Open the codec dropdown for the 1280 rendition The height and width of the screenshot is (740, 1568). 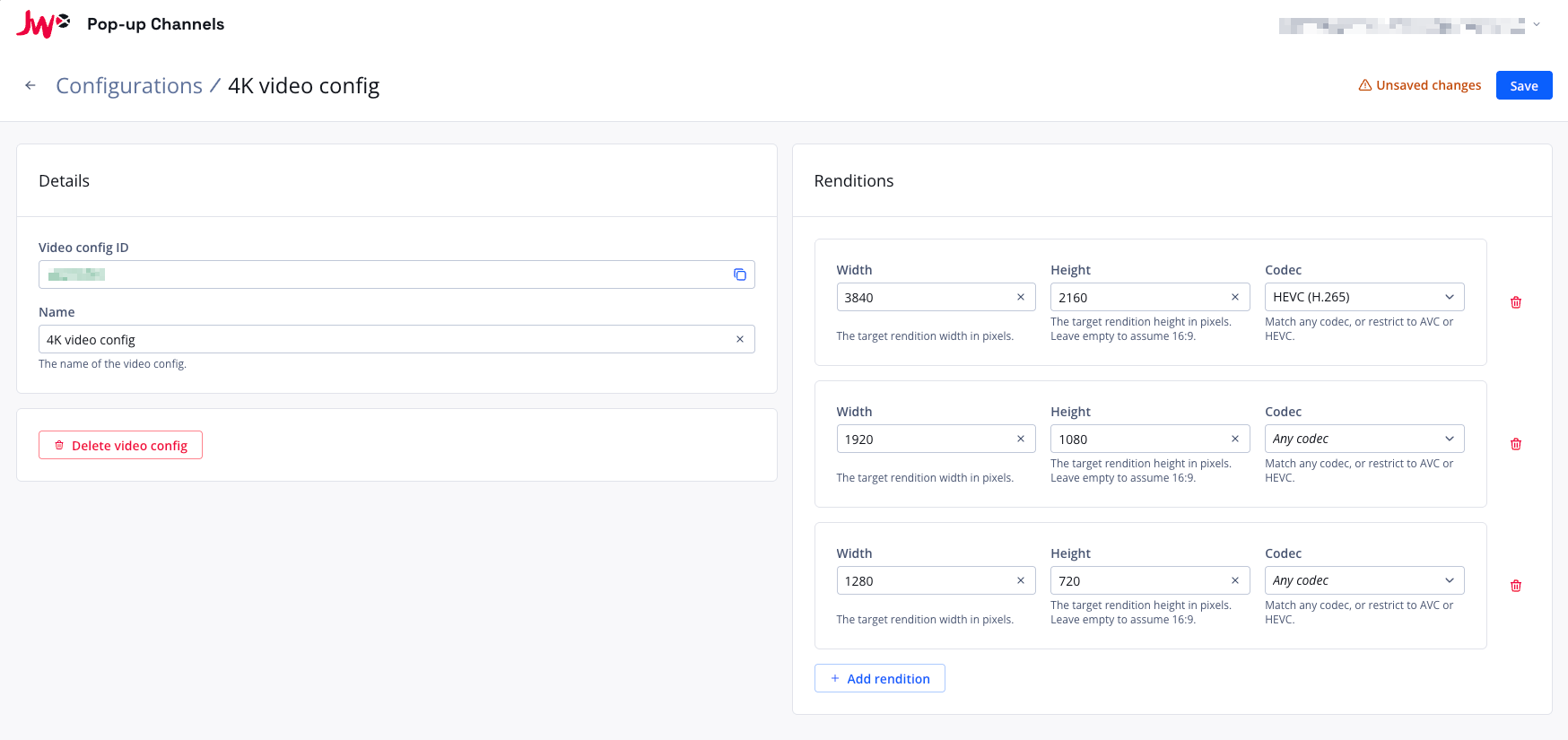[x=1364, y=580]
